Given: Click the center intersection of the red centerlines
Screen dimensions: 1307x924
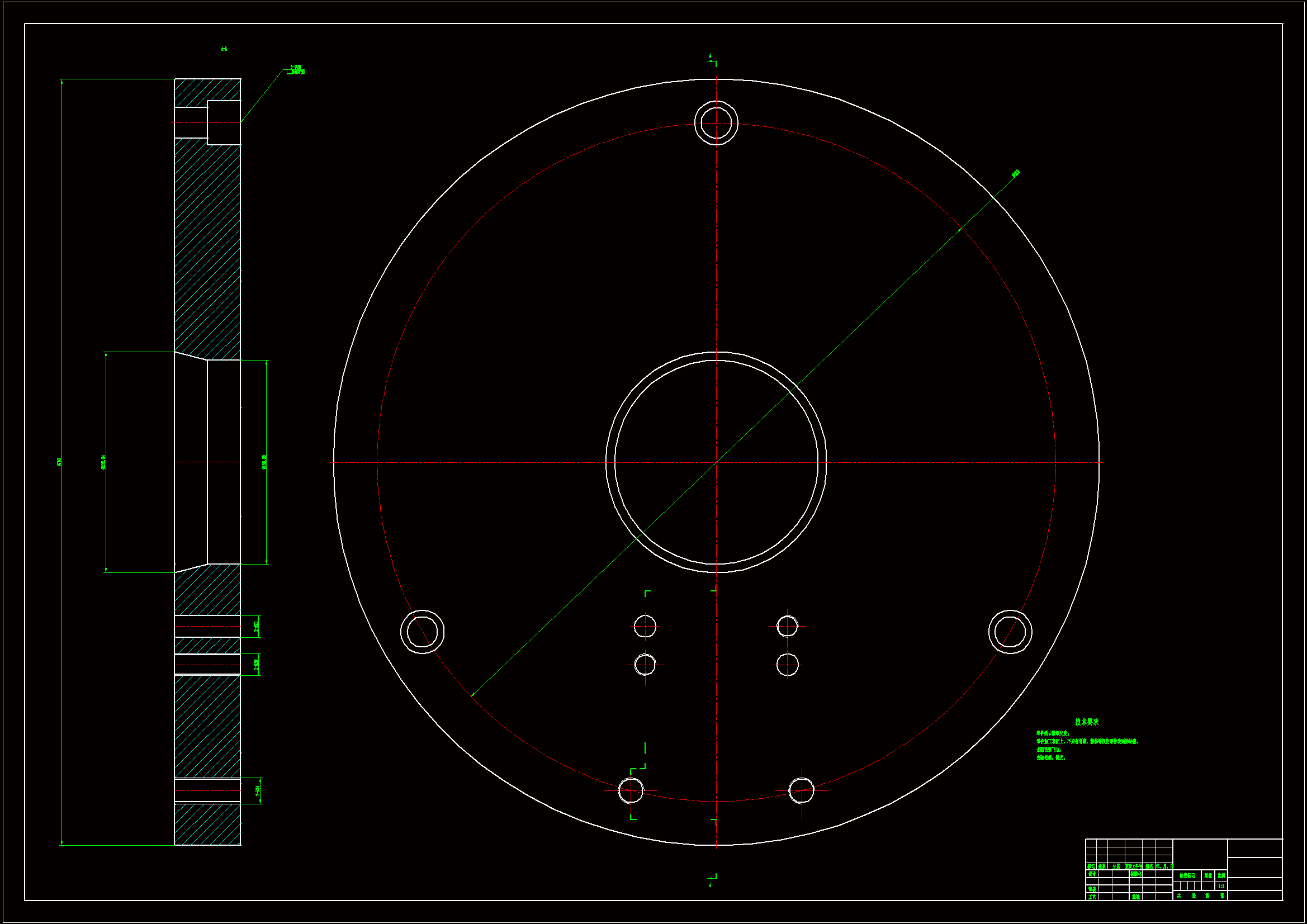Looking at the screenshot, I should 716,462.
